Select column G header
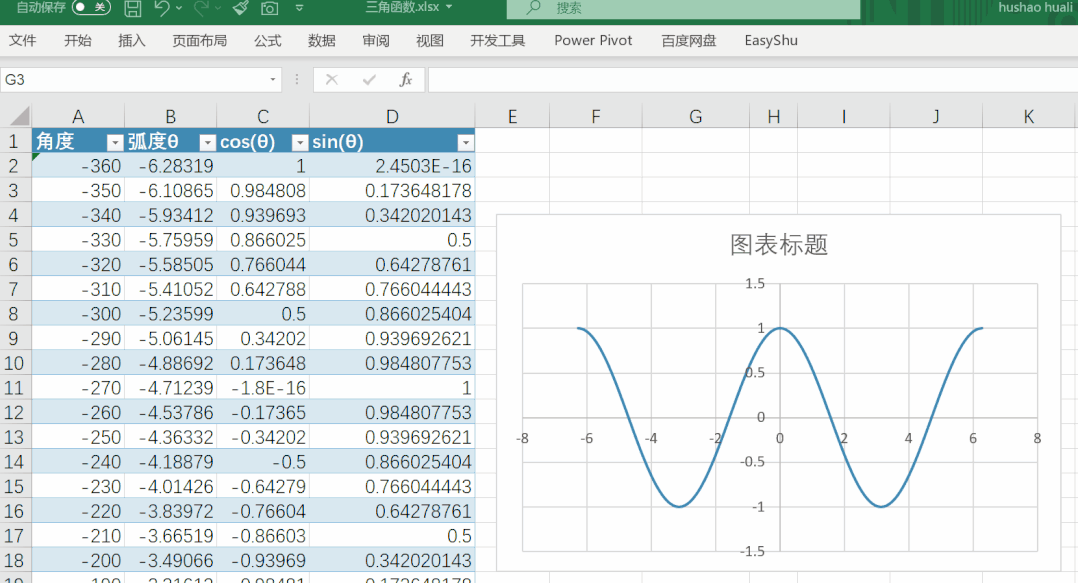Viewport: 1078px width, 583px height. coord(696,116)
